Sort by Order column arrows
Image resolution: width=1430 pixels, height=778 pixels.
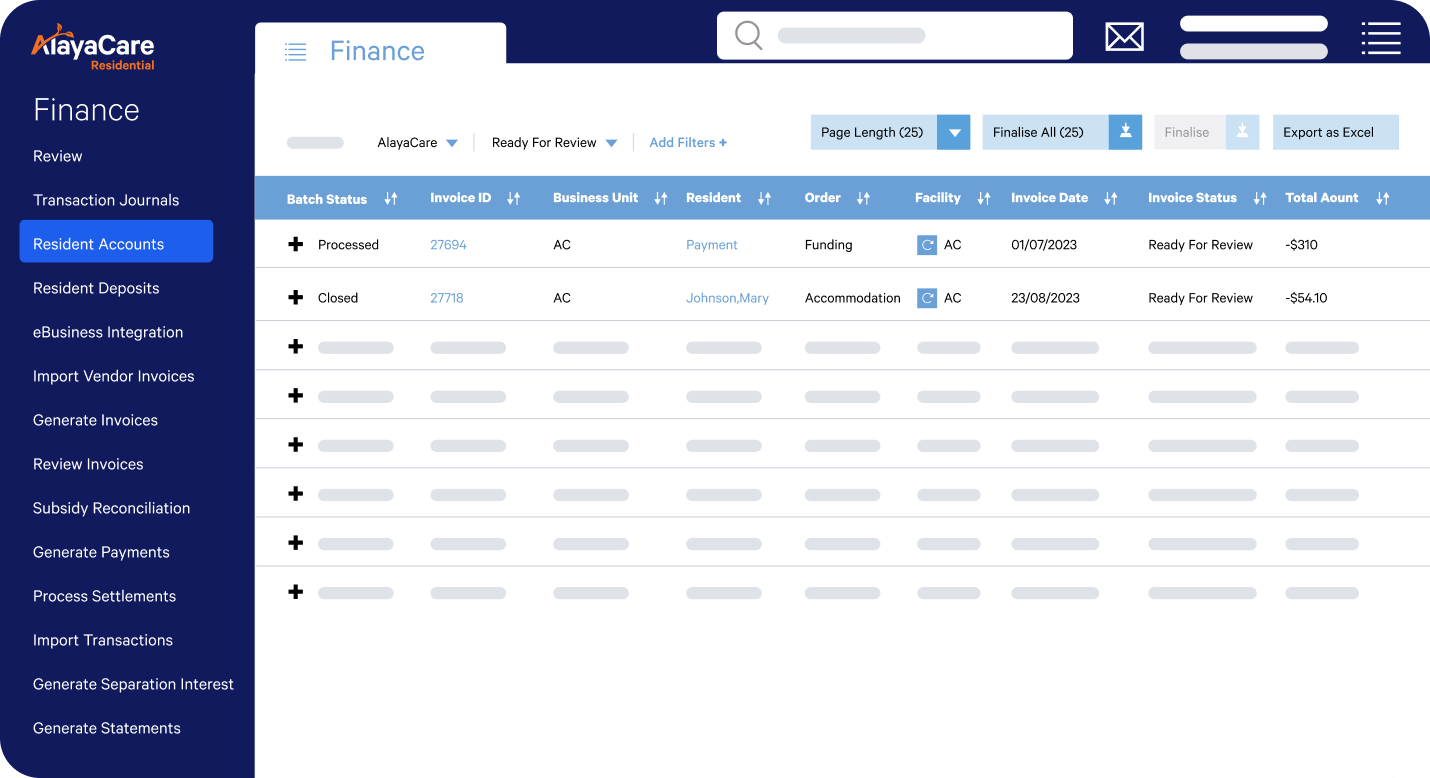(x=863, y=199)
